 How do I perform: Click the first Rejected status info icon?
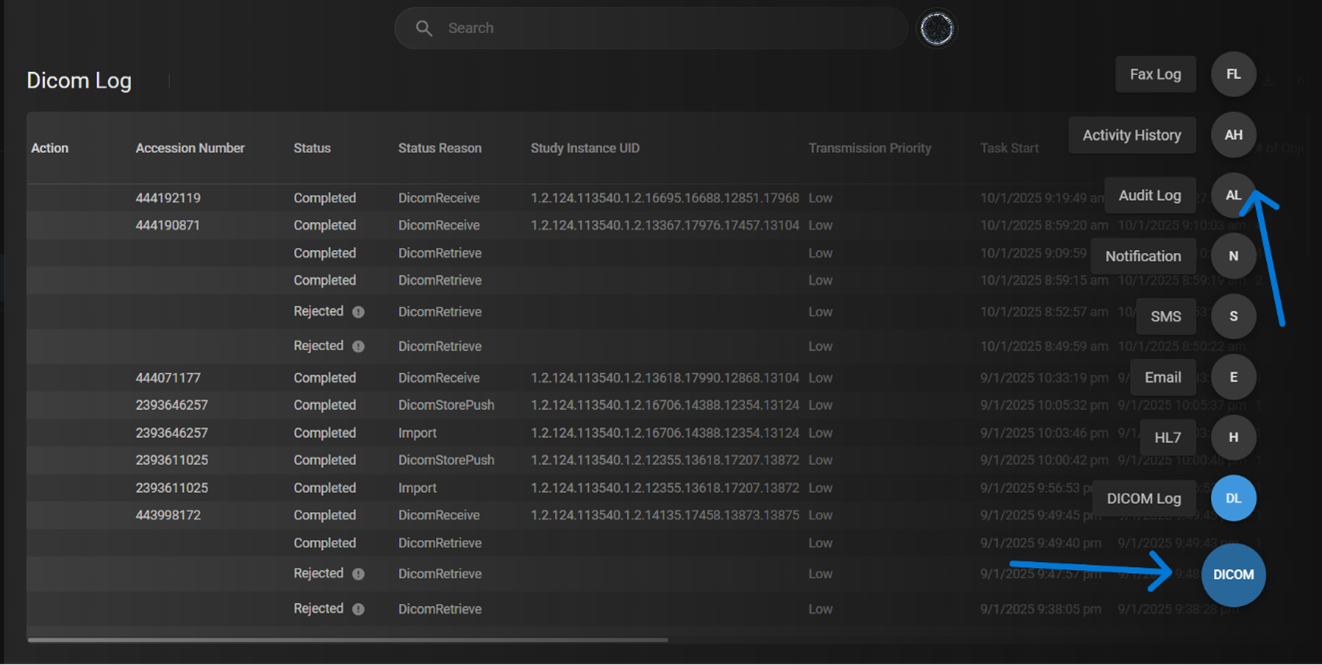[x=358, y=312]
